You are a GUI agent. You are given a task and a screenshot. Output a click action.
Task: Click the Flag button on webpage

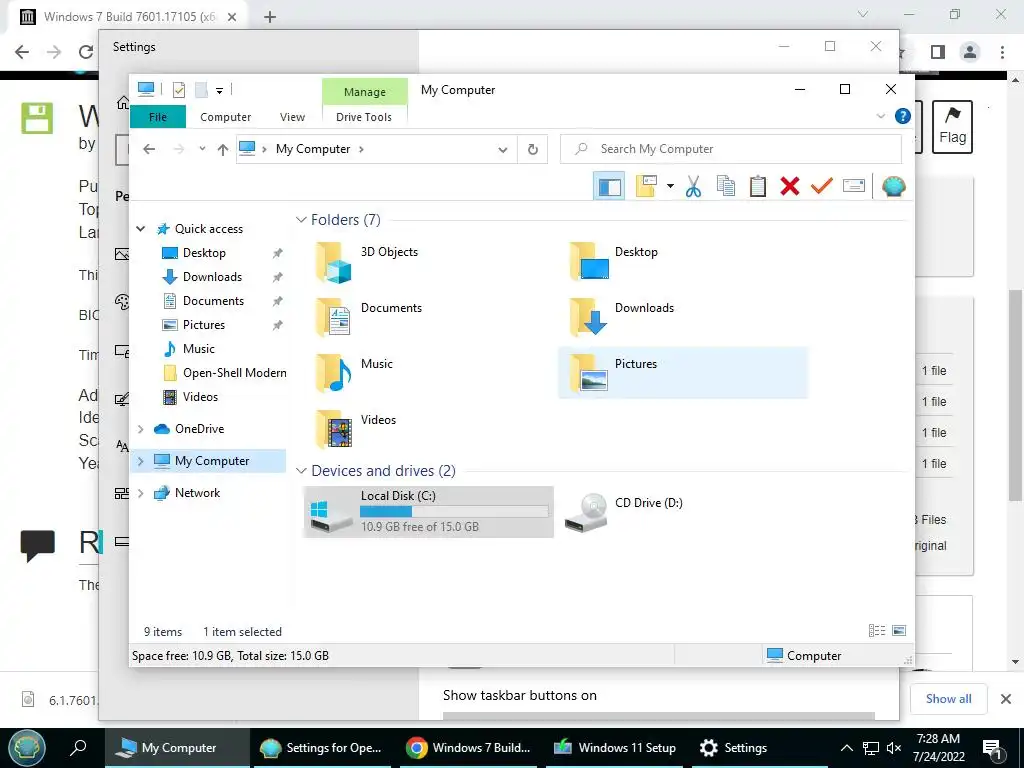point(952,127)
